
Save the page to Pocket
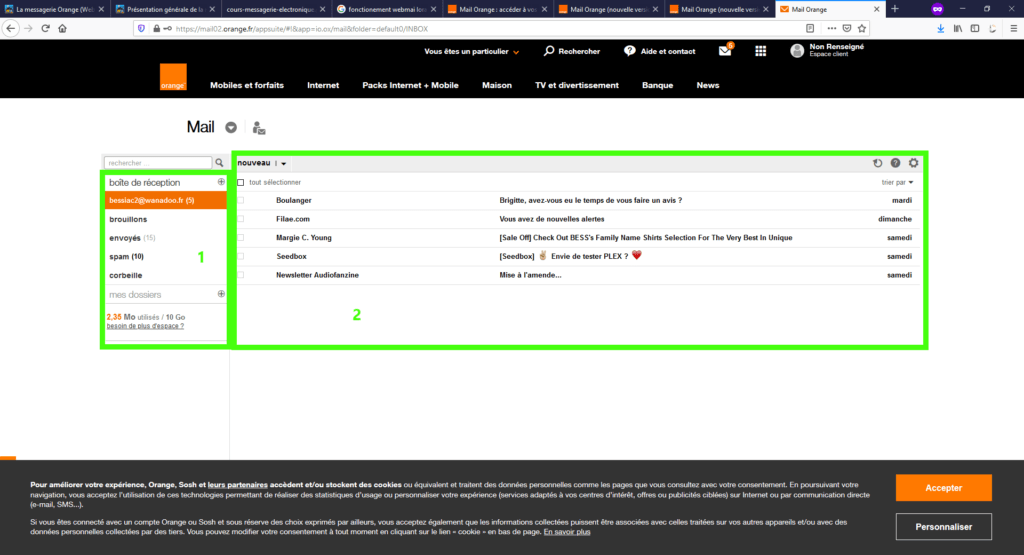[x=847, y=29]
